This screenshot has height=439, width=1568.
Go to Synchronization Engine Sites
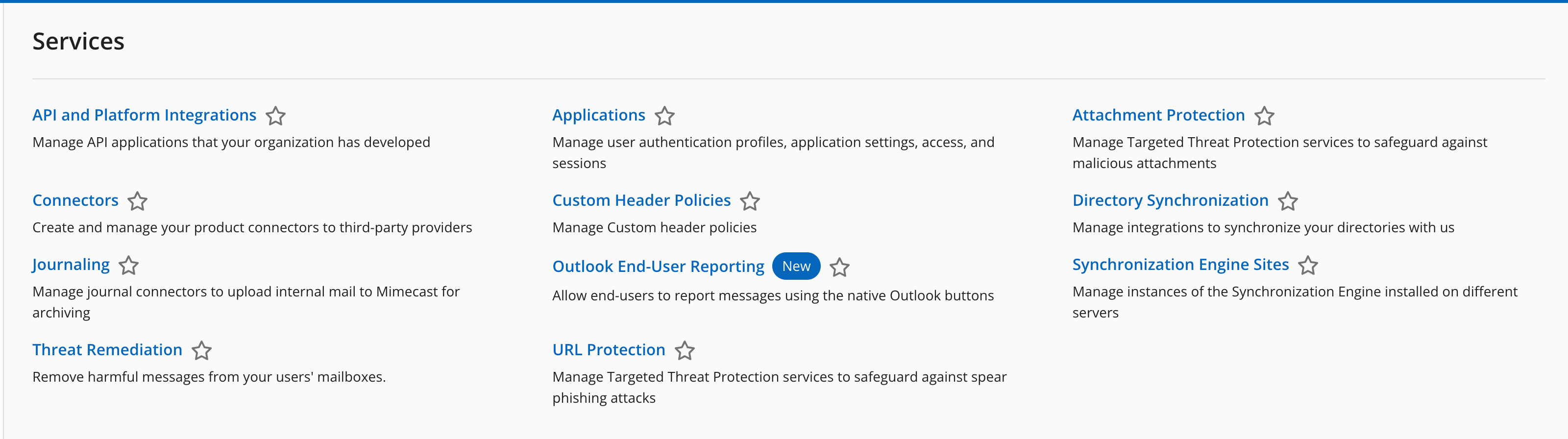[1181, 265]
